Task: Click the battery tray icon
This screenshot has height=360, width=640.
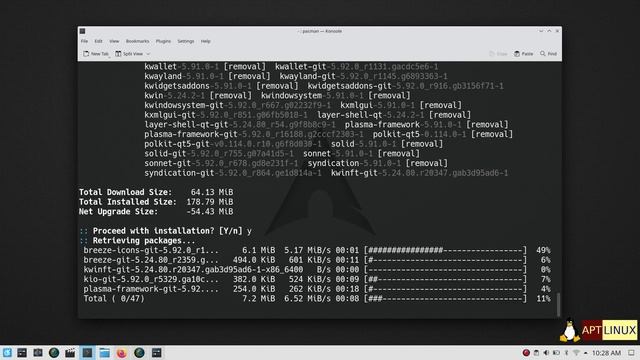Action: (556, 353)
